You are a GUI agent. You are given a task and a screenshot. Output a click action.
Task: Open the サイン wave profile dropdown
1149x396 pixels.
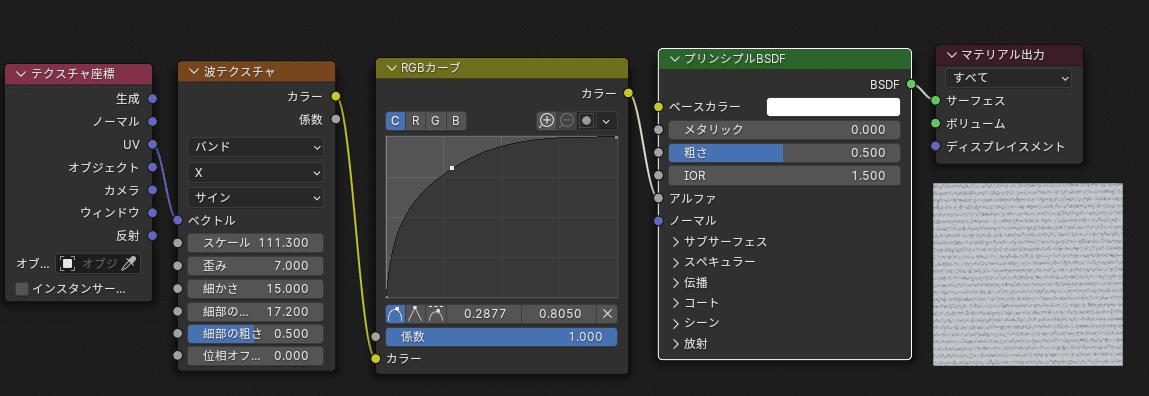[255, 198]
